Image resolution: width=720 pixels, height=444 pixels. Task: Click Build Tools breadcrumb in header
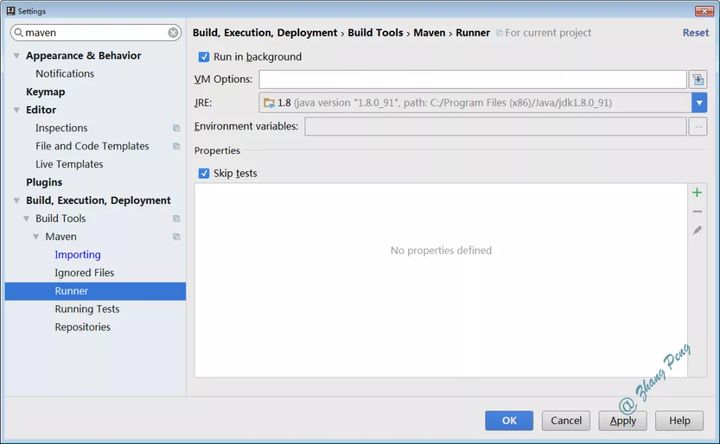[375, 33]
